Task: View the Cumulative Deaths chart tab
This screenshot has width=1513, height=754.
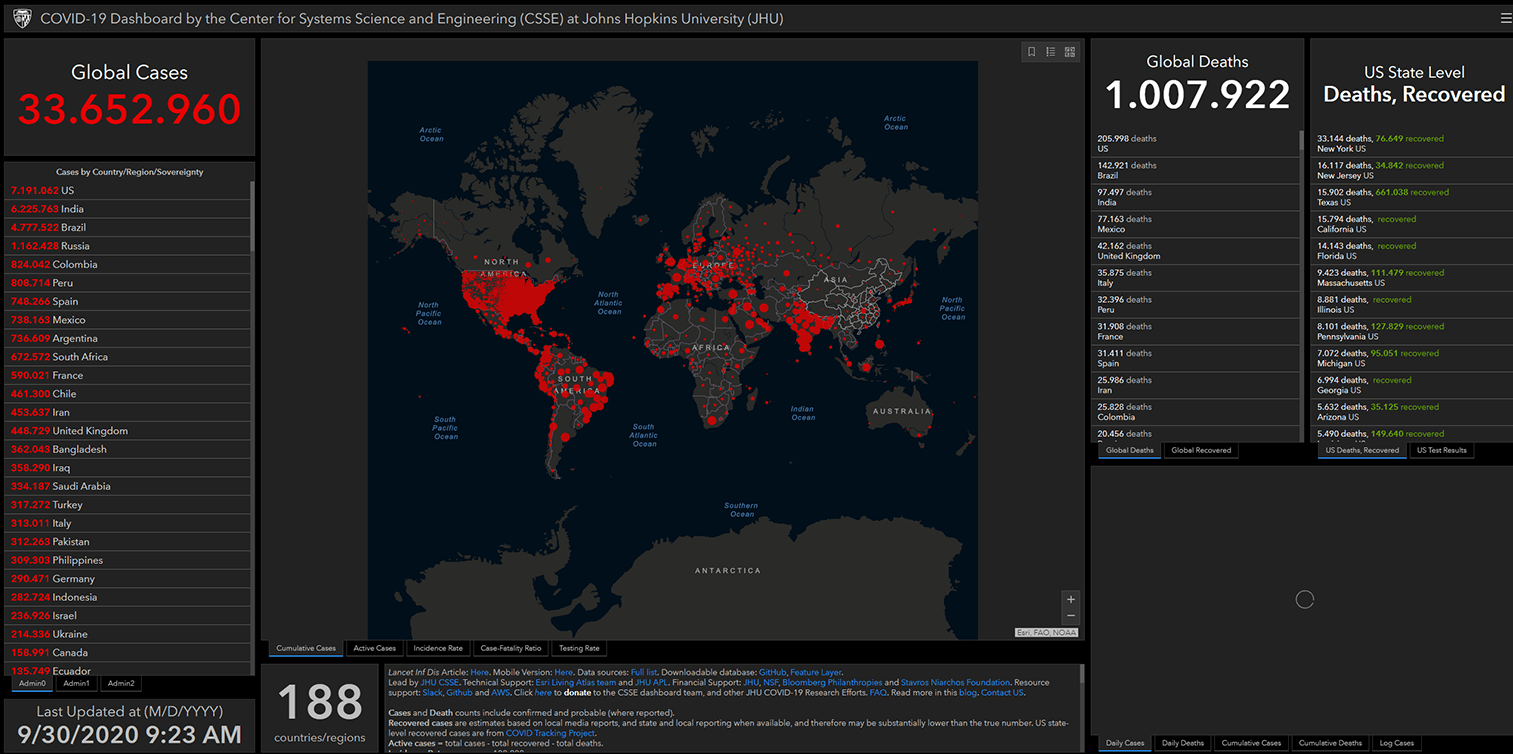Action: [x=1330, y=743]
